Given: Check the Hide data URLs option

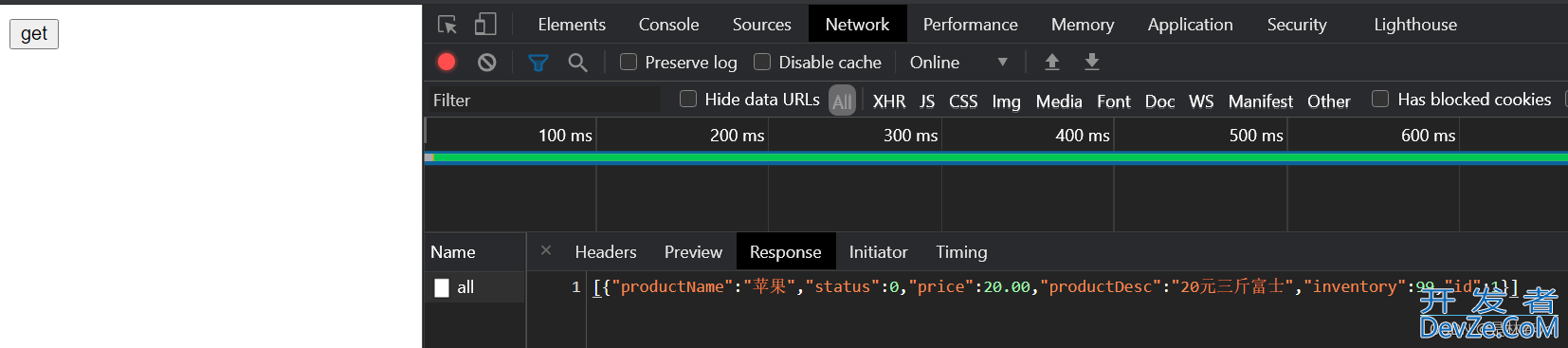Looking at the screenshot, I should coord(688,99).
